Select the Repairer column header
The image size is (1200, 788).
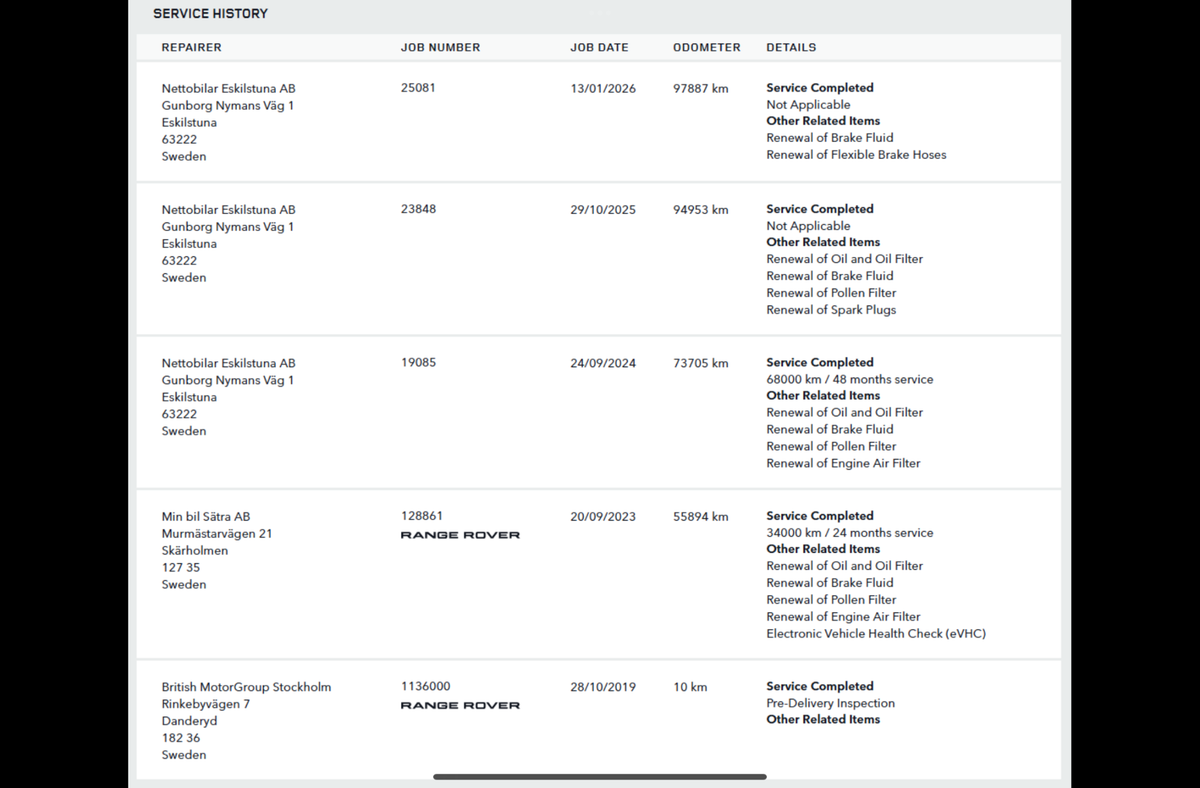coord(192,47)
